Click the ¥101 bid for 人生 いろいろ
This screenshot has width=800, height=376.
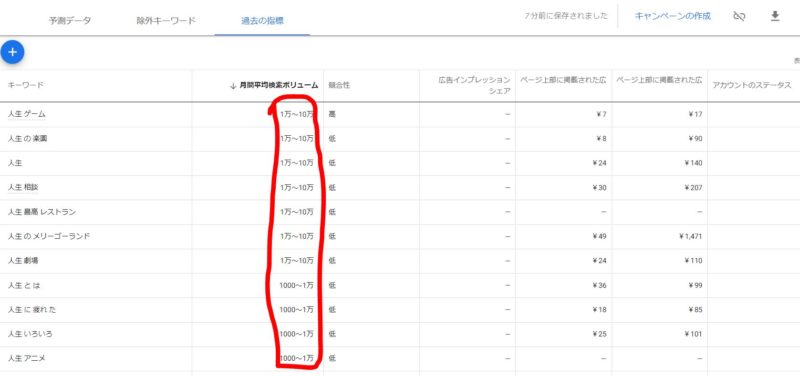click(x=694, y=334)
